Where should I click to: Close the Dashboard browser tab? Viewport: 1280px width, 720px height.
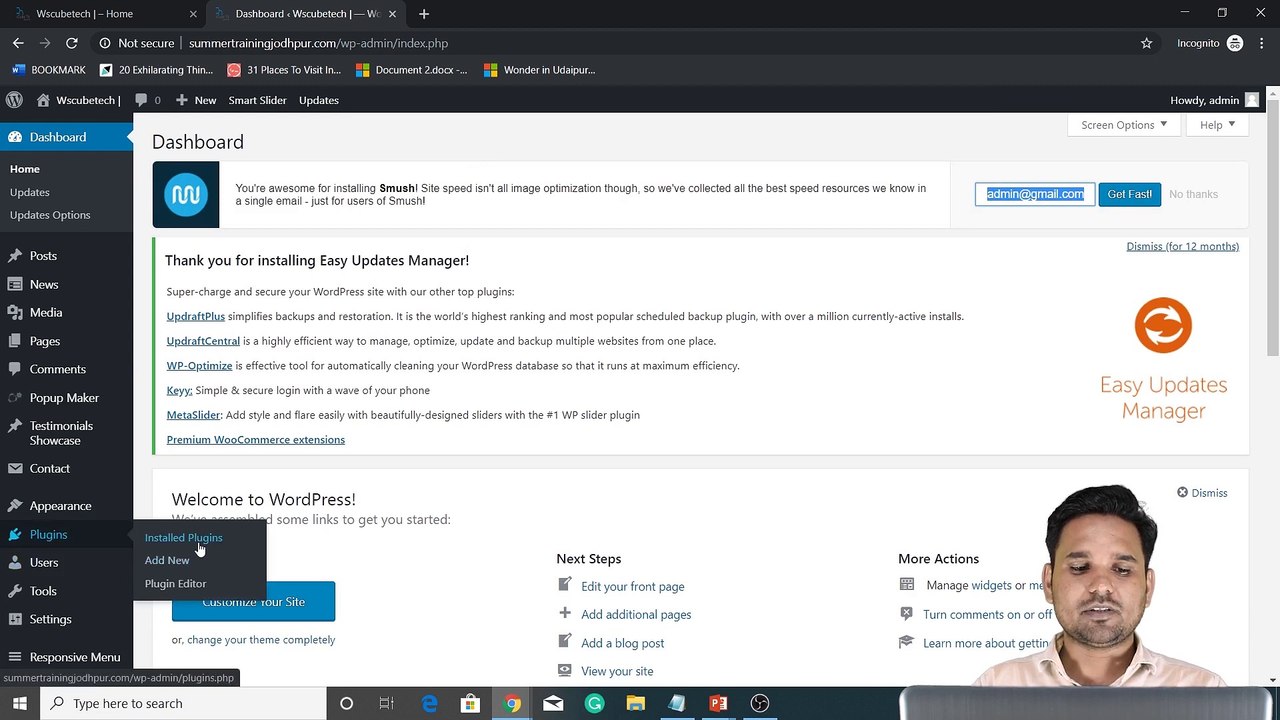tap(393, 14)
